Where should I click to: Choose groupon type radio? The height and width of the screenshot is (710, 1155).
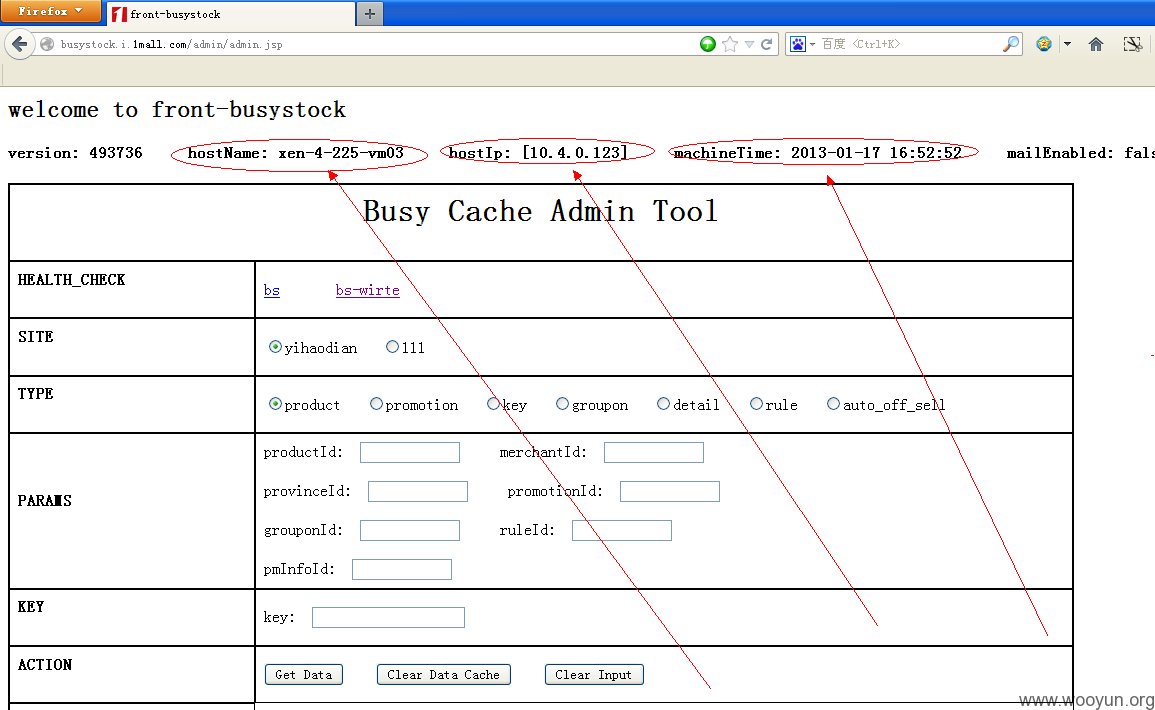click(562, 404)
